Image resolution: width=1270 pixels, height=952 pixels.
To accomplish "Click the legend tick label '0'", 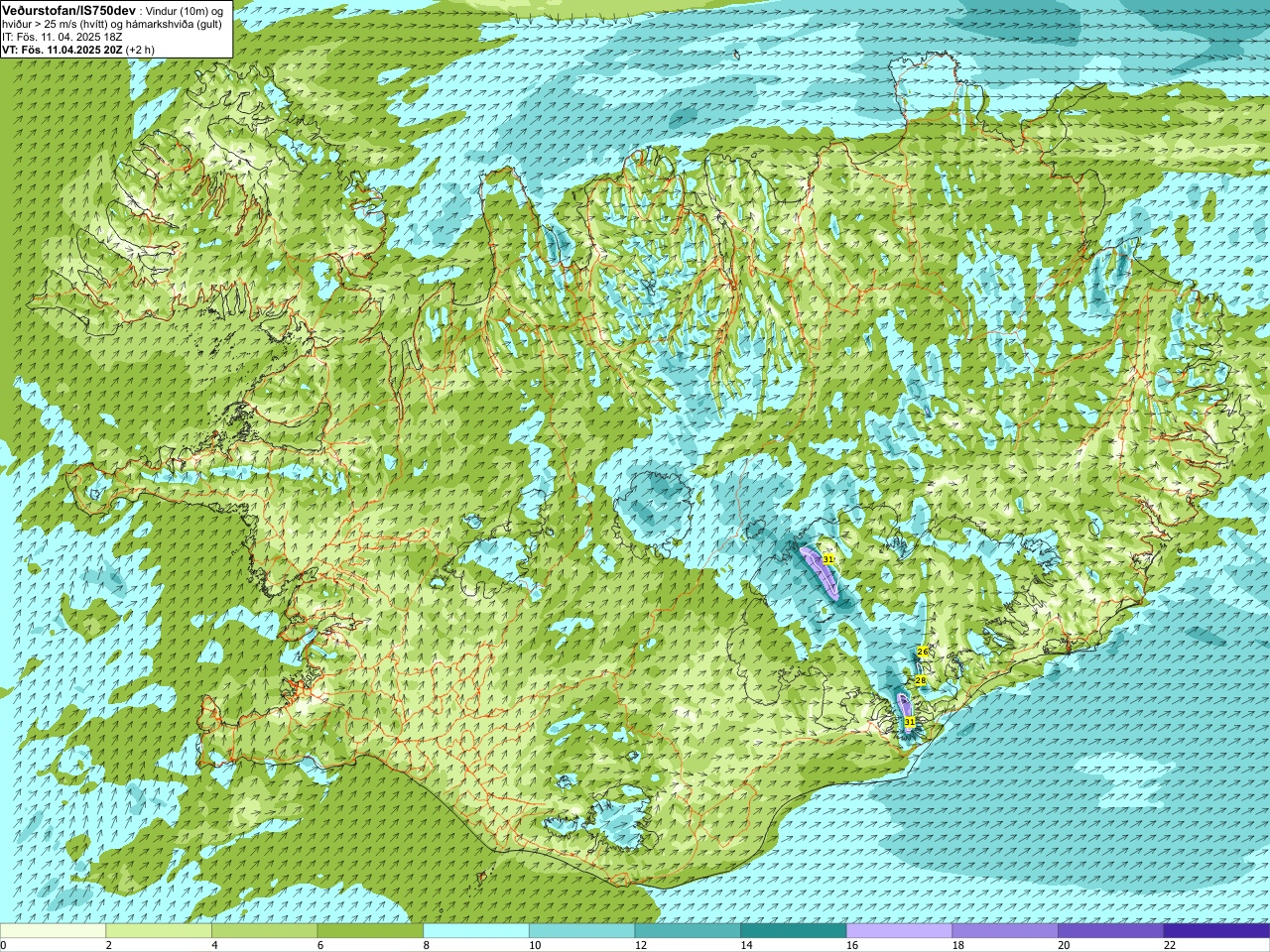I will [4, 945].
